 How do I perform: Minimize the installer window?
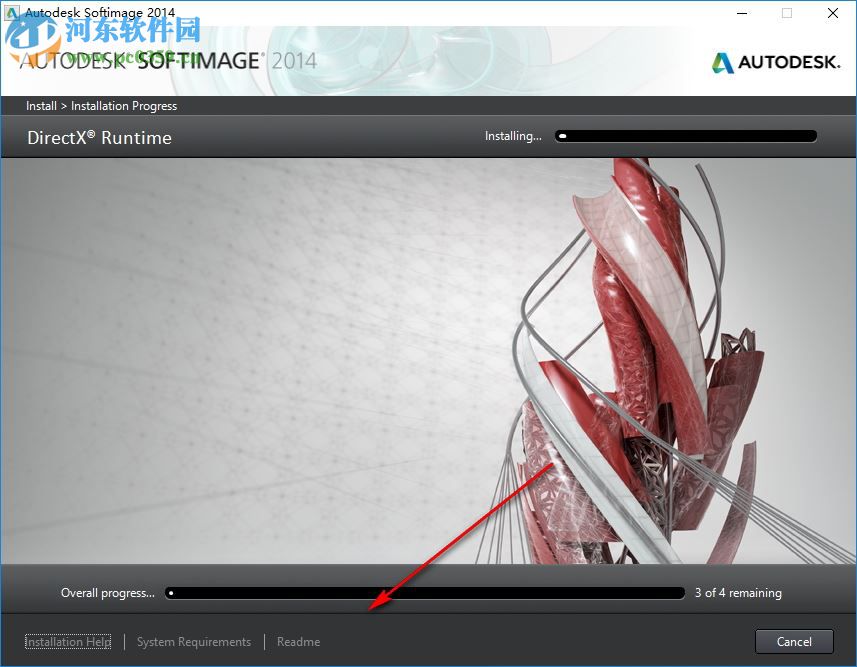click(741, 13)
